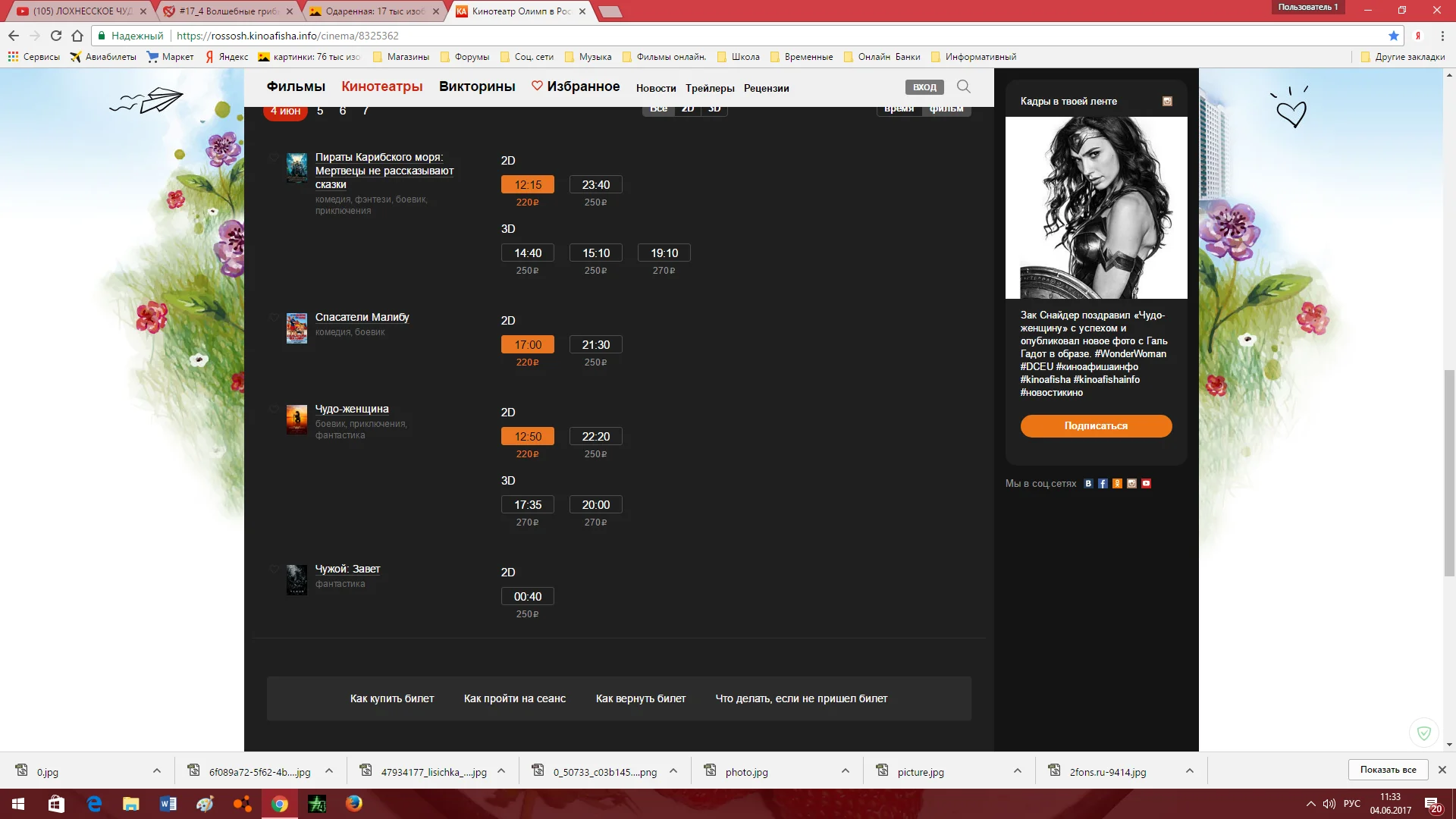Click the search magnifier icon in the header
Image resolution: width=1456 pixels, height=819 pixels.
pos(963,86)
